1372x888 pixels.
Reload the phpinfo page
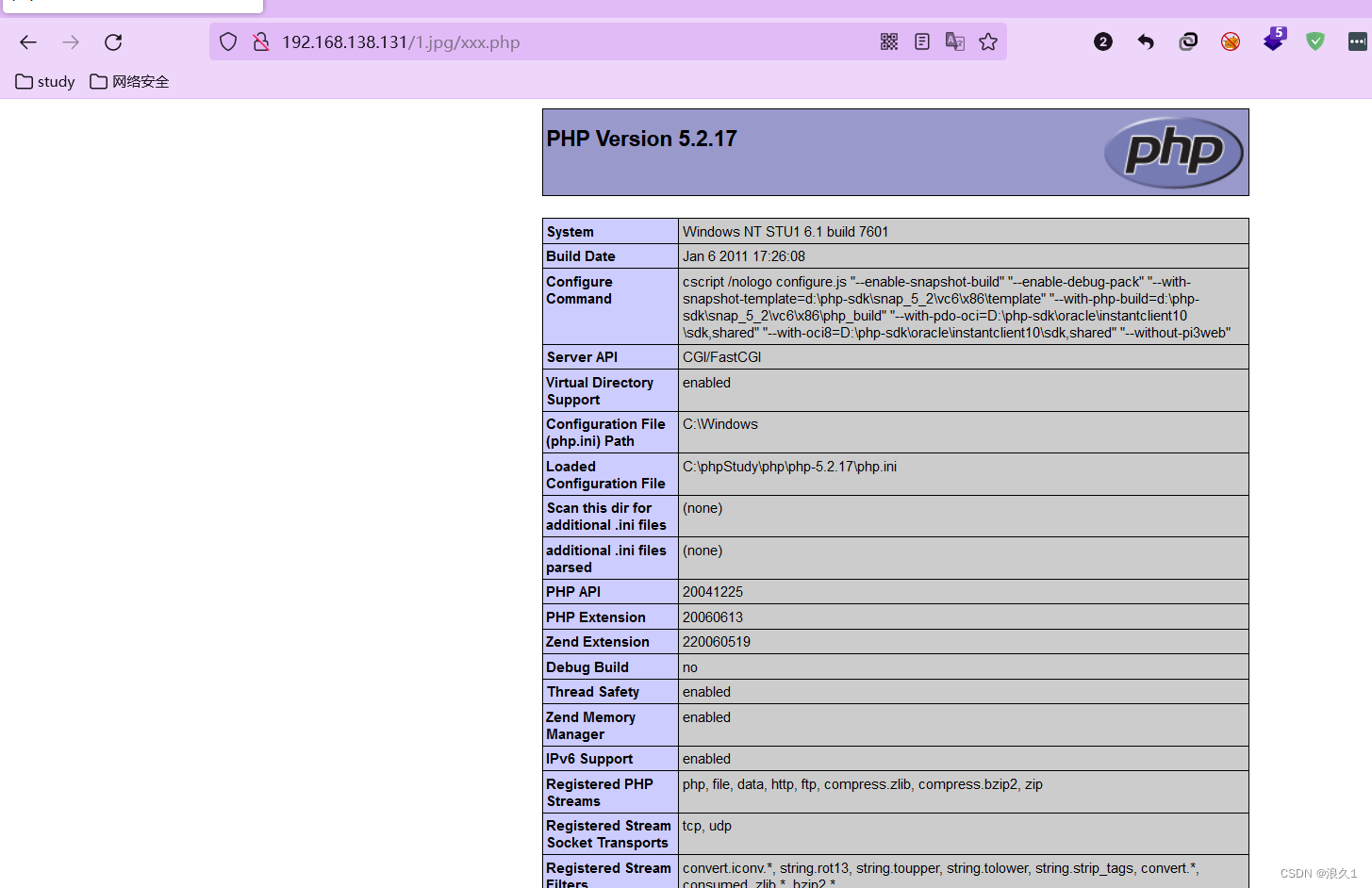click(112, 41)
